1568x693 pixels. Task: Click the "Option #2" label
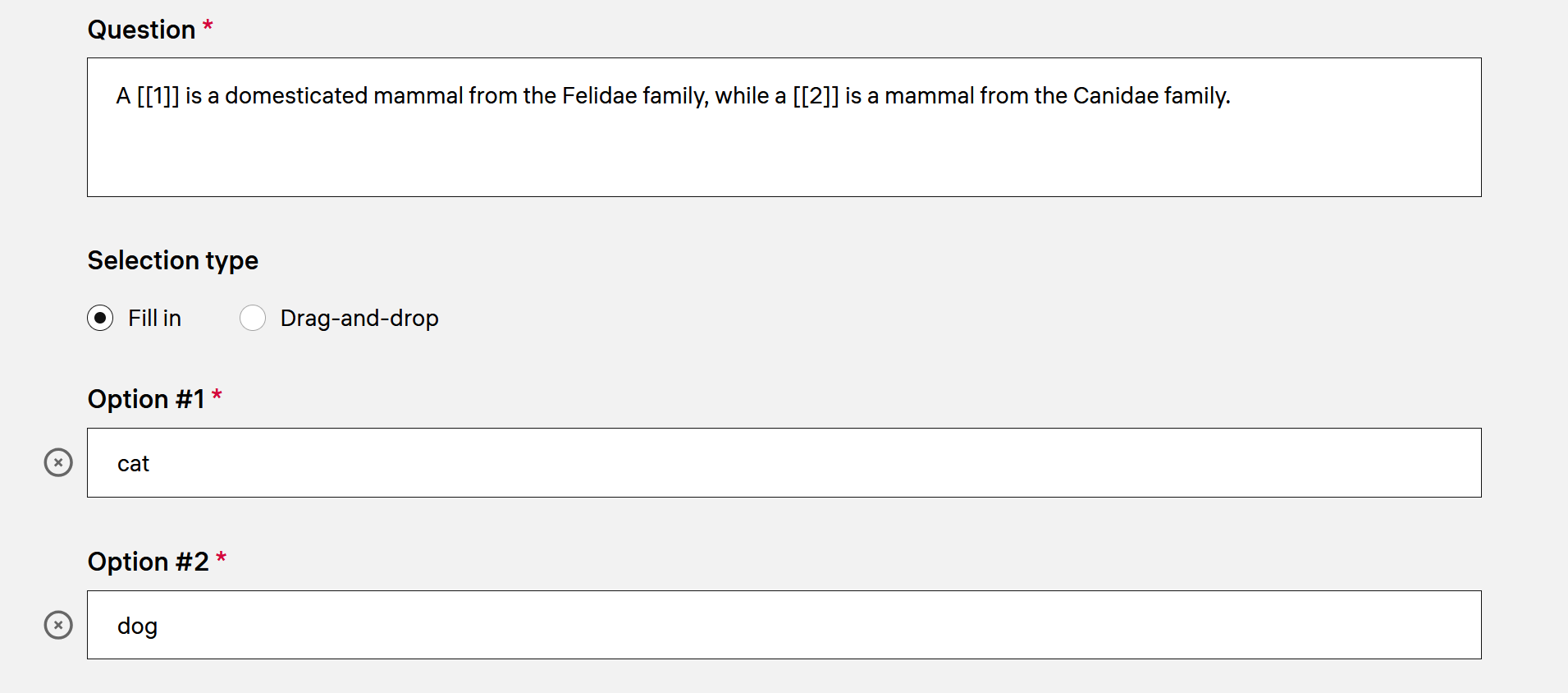[148, 562]
